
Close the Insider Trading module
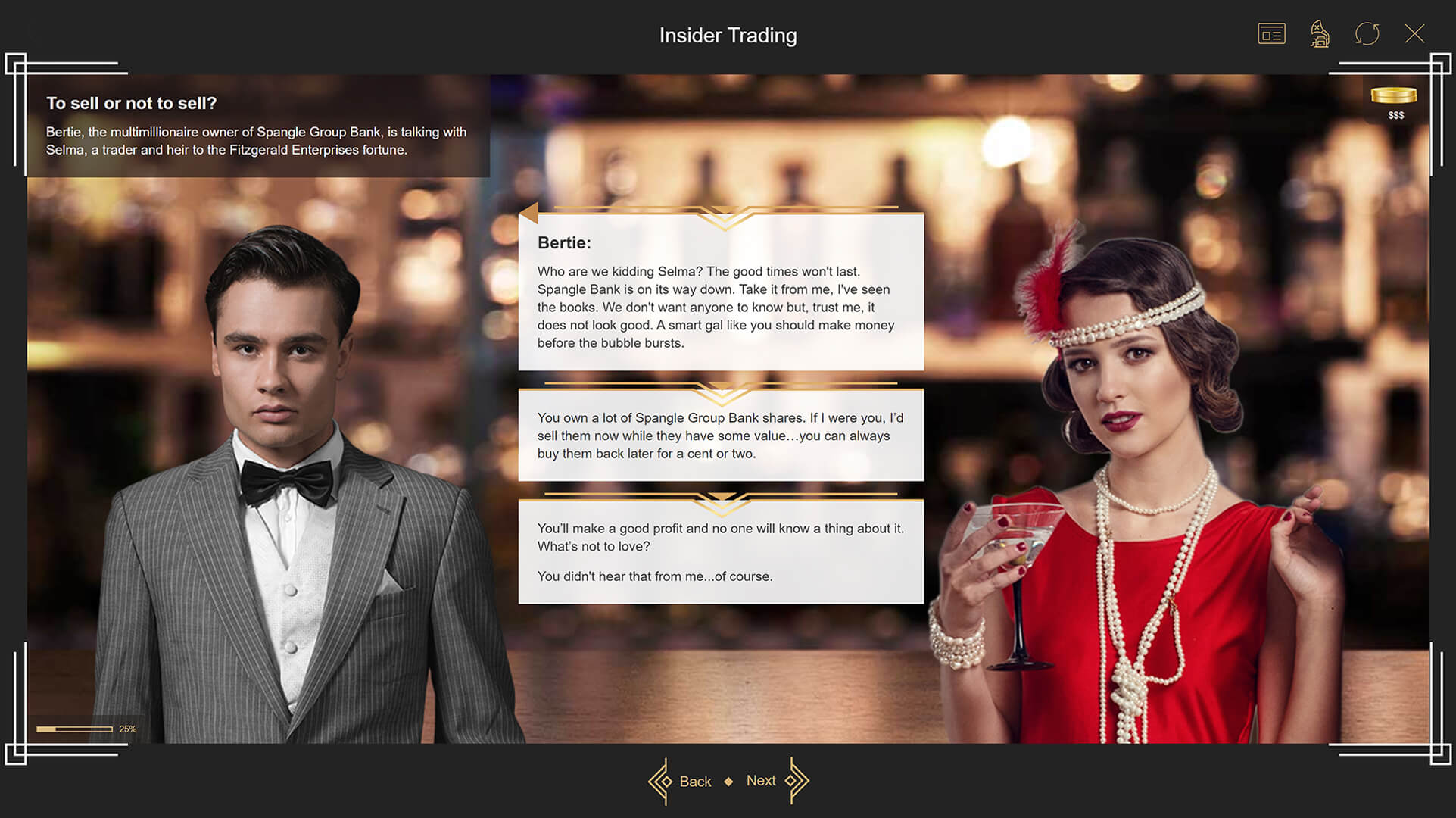tap(1414, 34)
